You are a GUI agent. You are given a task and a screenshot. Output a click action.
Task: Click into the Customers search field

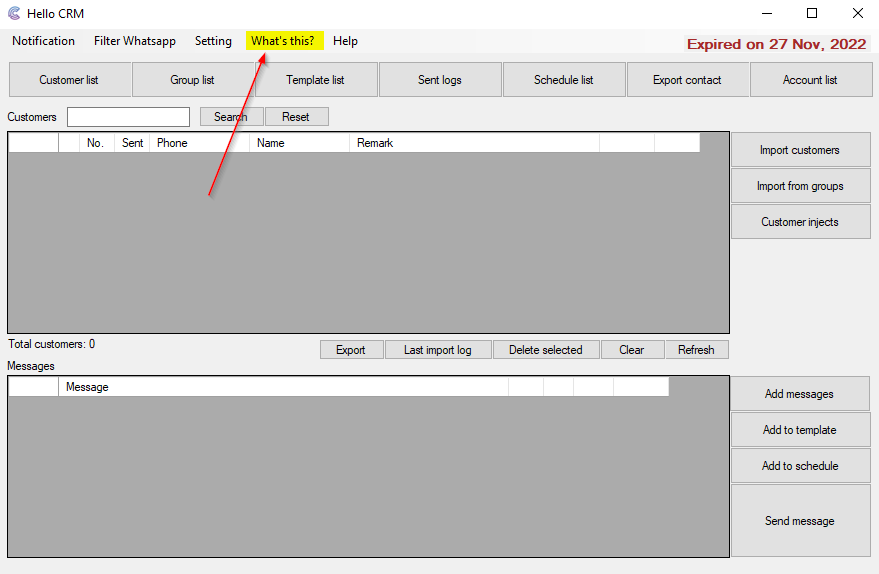click(128, 117)
